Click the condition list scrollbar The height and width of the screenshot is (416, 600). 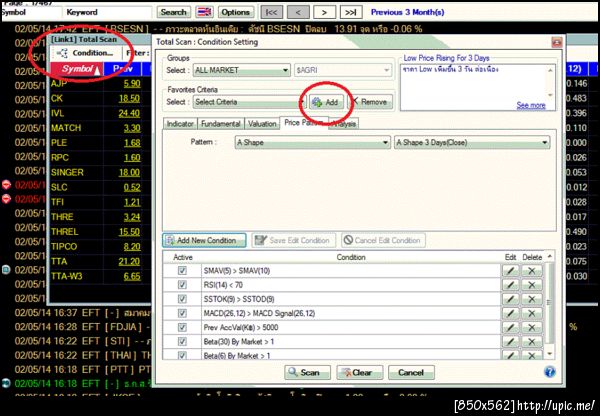click(550, 303)
